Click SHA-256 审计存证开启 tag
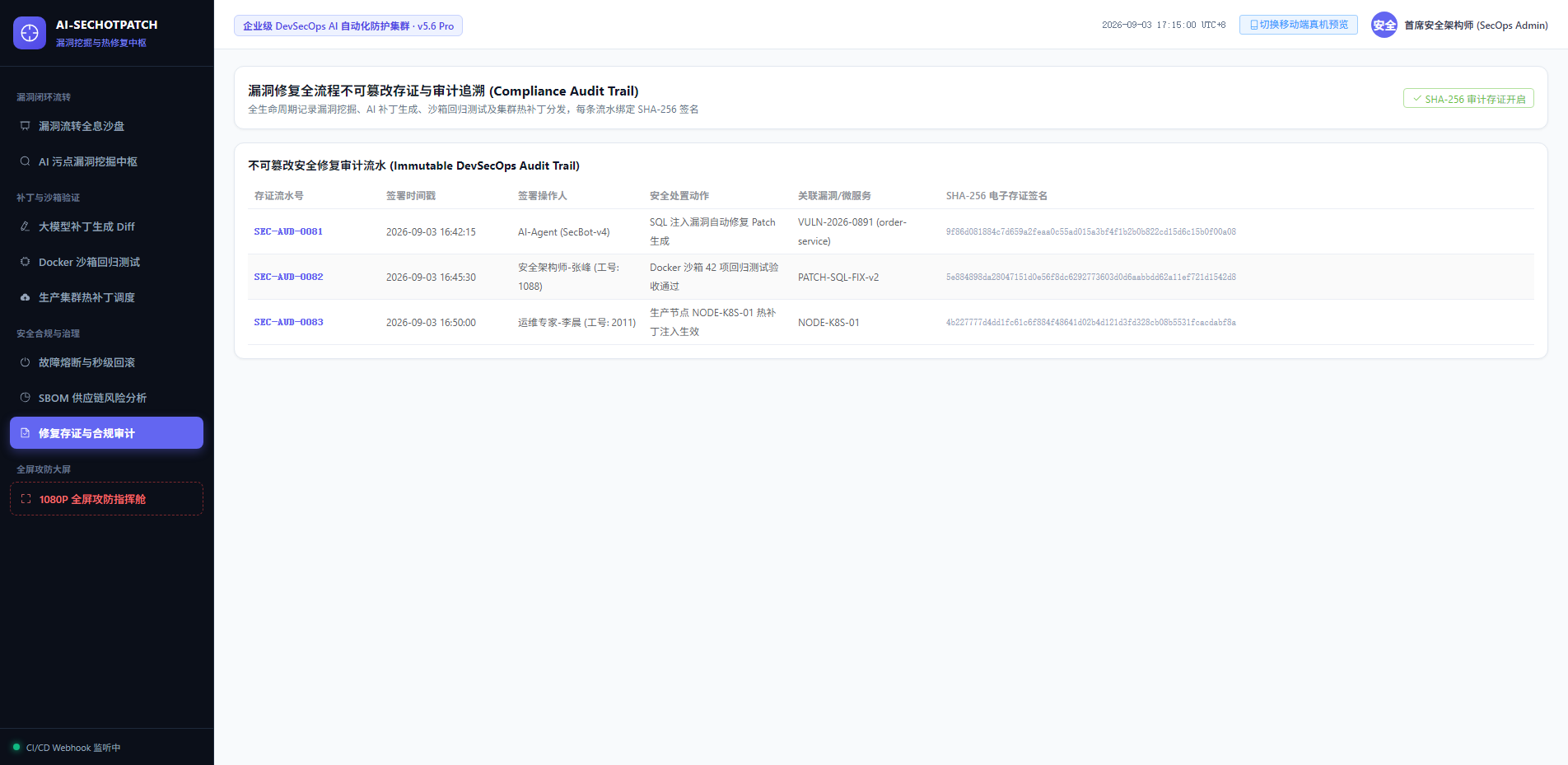Viewport: 1568px width, 765px height. pyautogui.click(x=1468, y=99)
